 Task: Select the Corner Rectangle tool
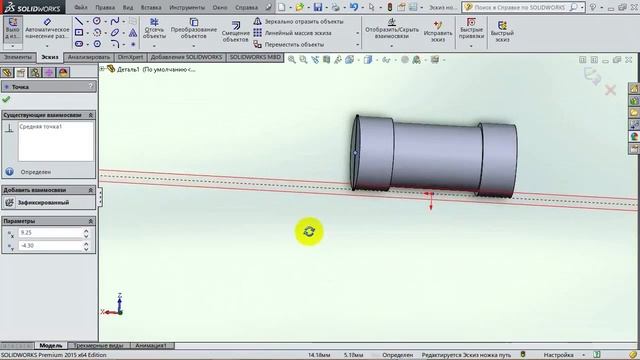(x=79, y=33)
